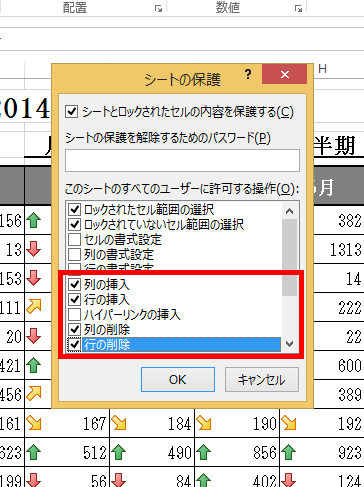Uncheck 行の挿入 option
The height and width of the screenshot is (487, 364).
(x=74, y=299)
